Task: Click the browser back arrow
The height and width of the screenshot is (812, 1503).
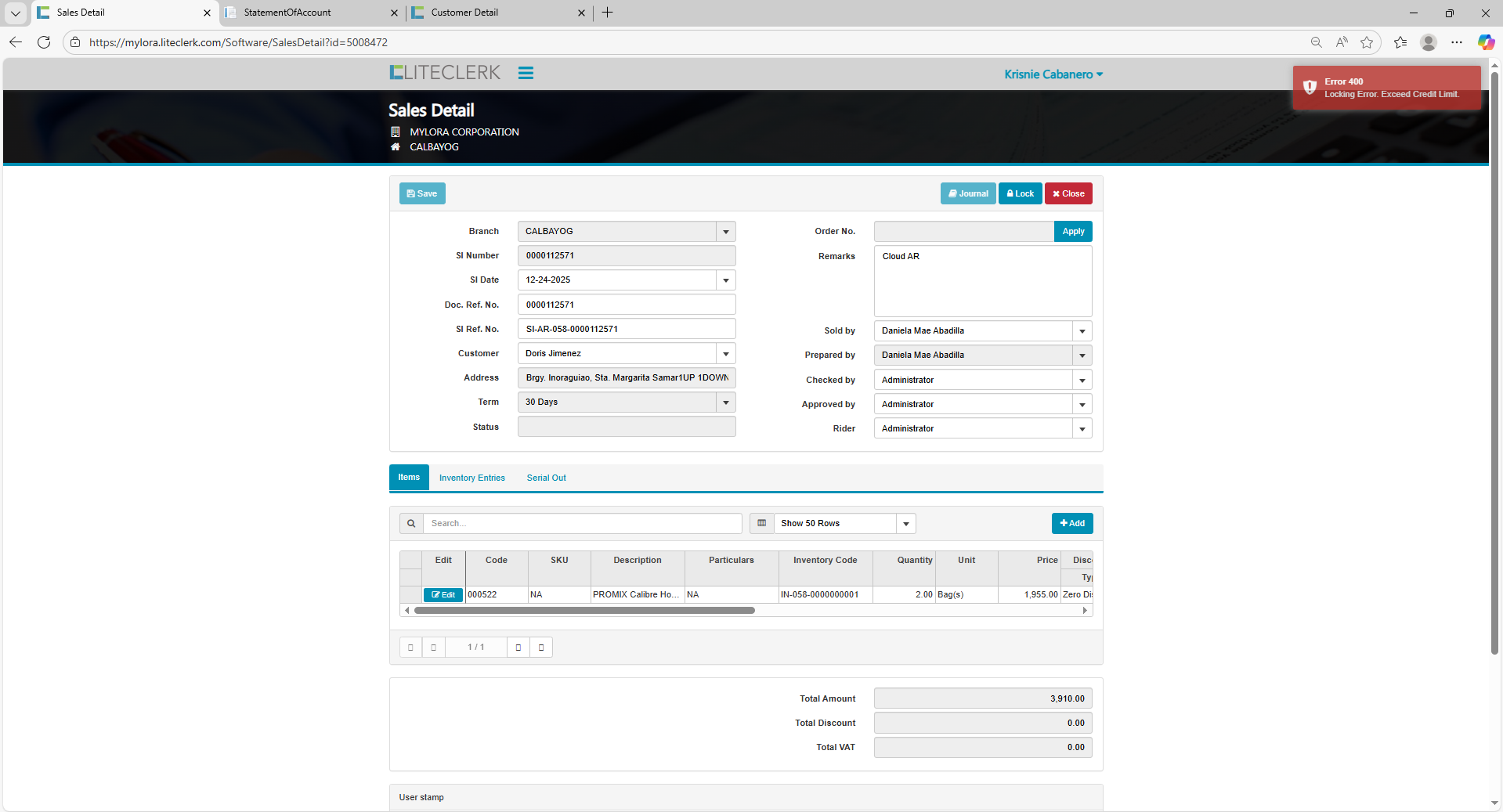Action: pyautogui.click(x=16, y=42)
